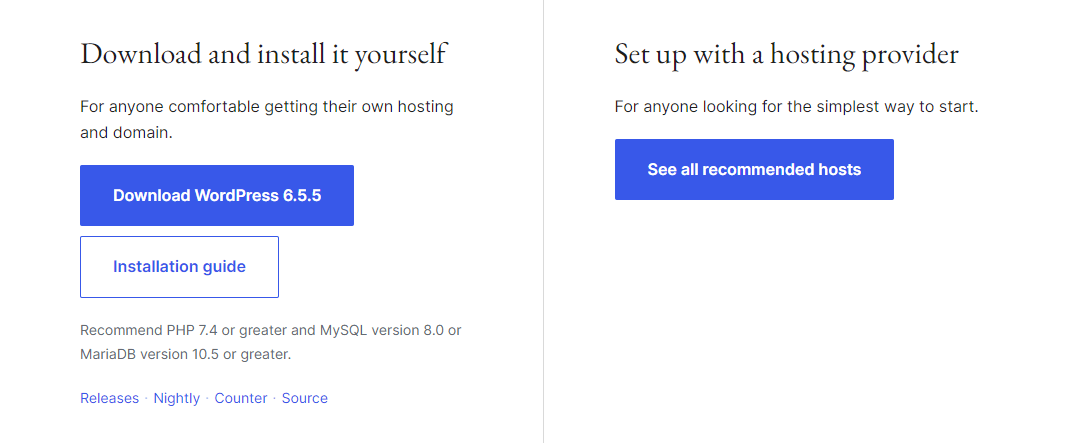Click the "MariaDB version 10.5" text
Viewport: 1078px width, 443px height.
160,354
